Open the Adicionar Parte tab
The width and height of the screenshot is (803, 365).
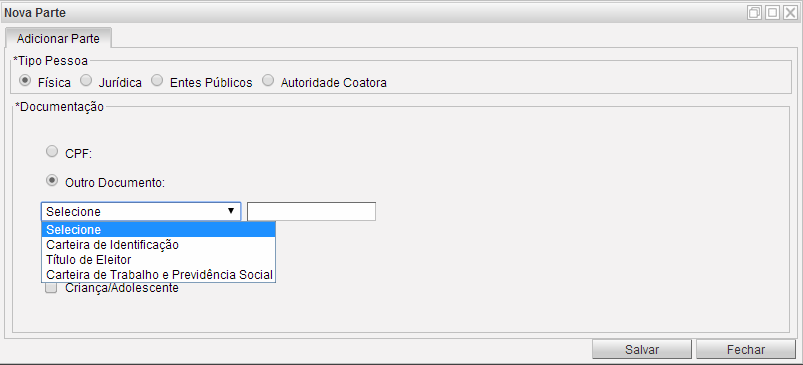[58, 38]
